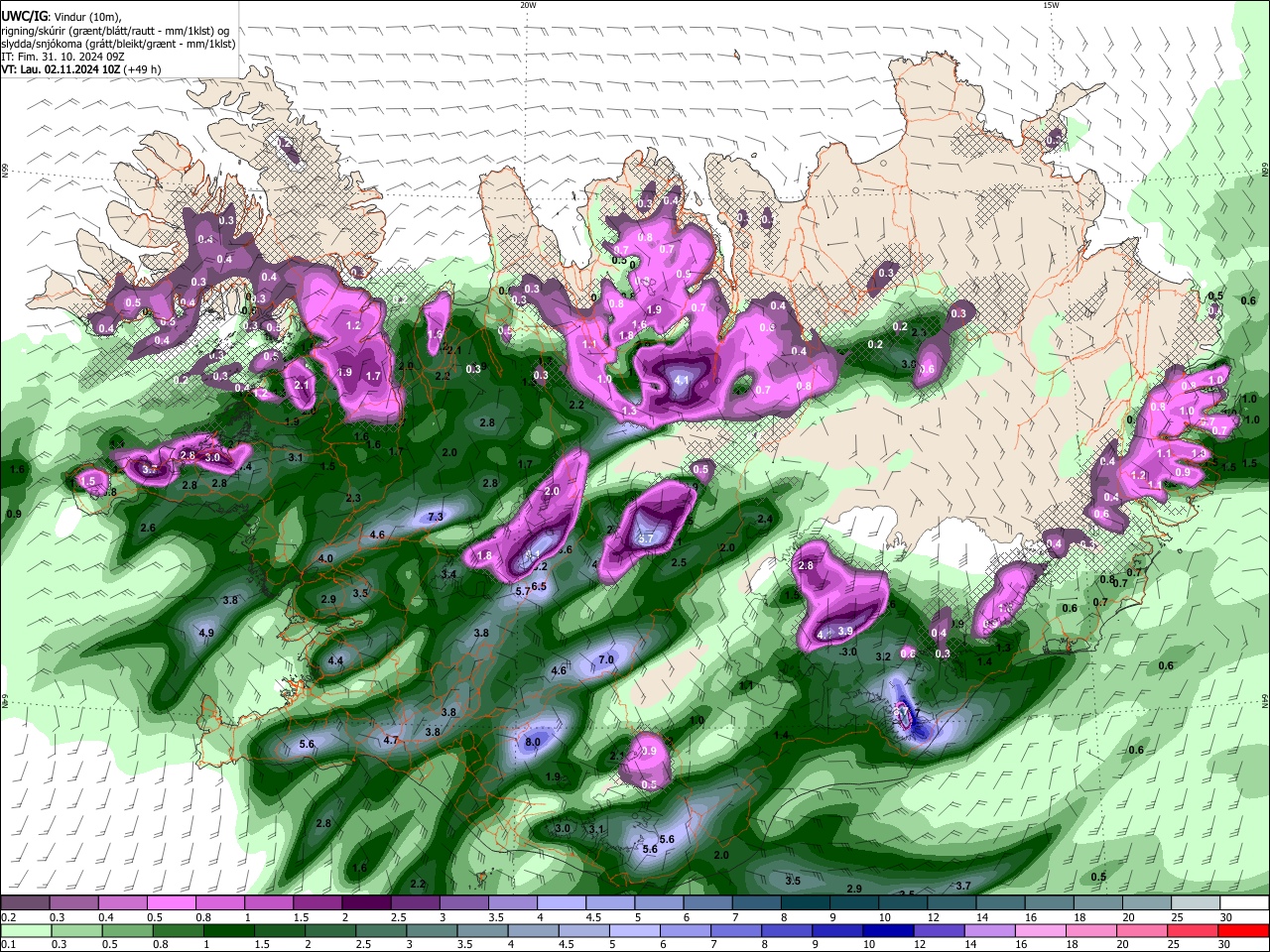Click the white swatch above the top-row 30 label
Image resolution: width=1270 pixels, height=952 pixels.
point(1244,903)
